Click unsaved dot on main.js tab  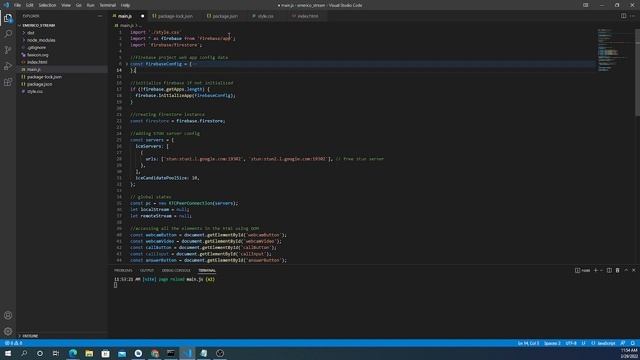(142, 16)
